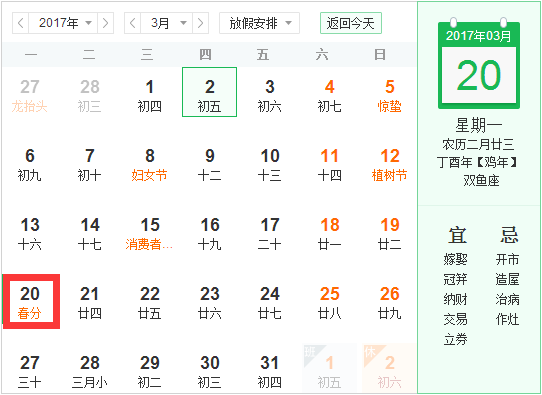Open the 放假安排 holiday dropdown
This screenshot has width=542, height=395.
(259, 23)
